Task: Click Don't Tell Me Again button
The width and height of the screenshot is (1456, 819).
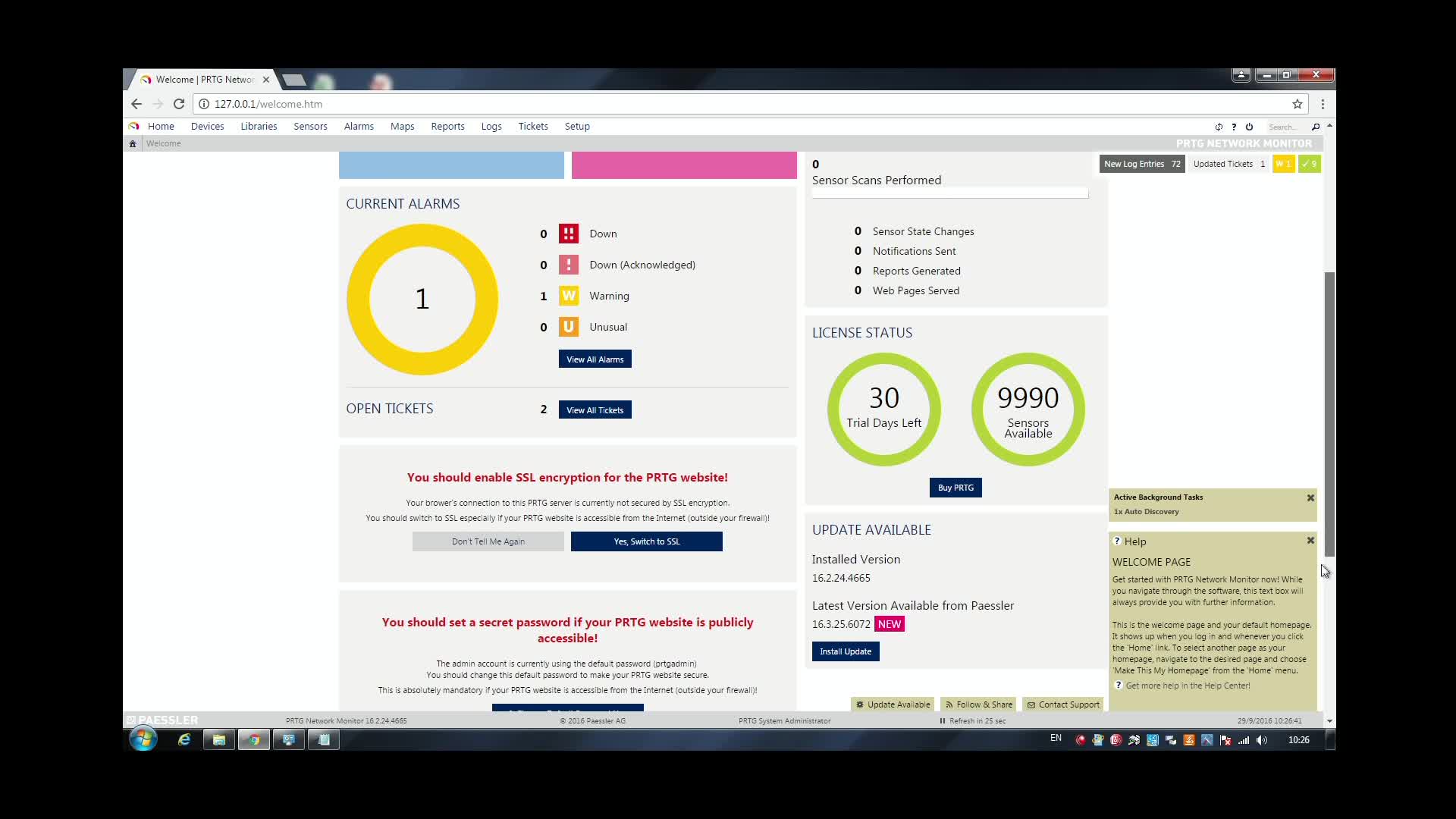Action: (488, 541)
